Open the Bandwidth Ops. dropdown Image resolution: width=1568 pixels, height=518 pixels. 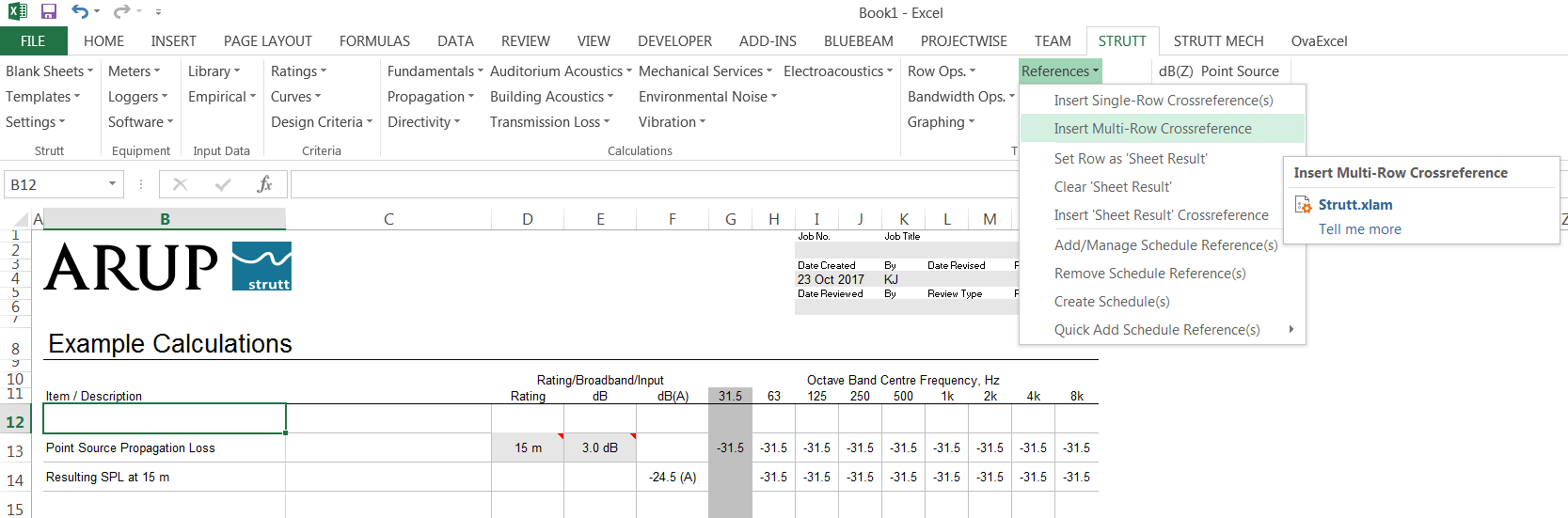[x=960, y=97]
